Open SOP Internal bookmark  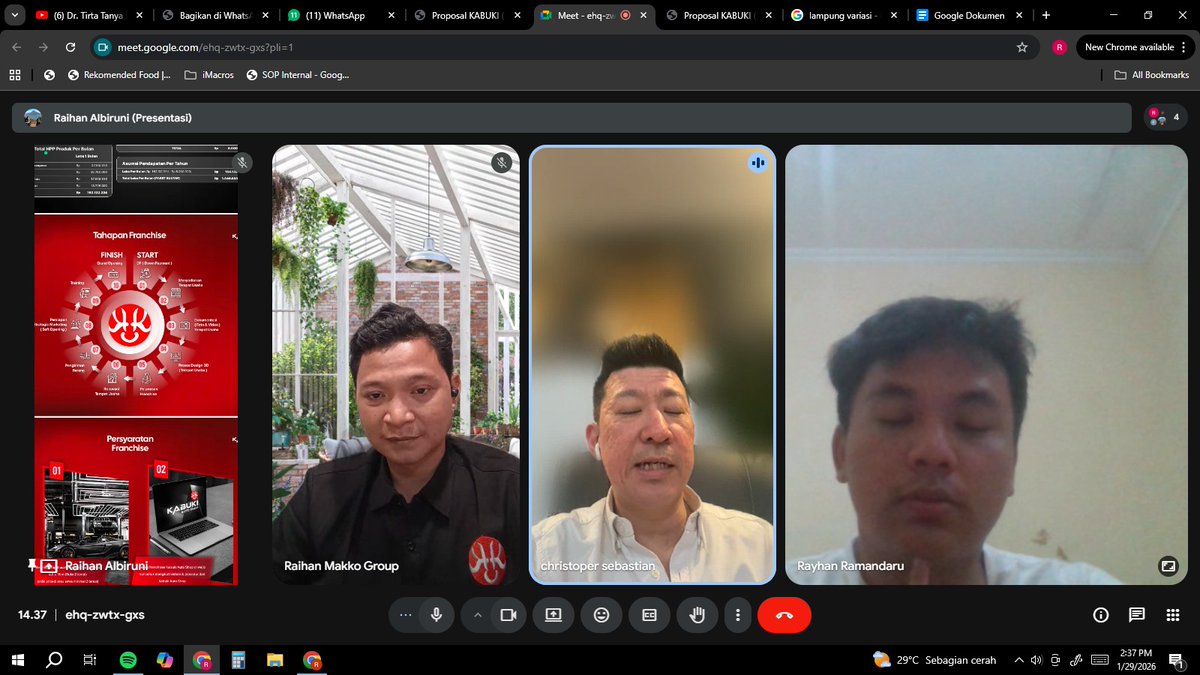(x=298, y=75)
